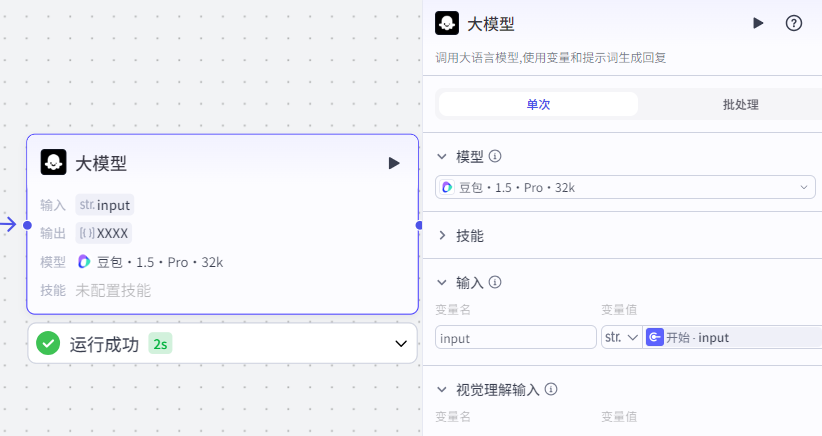
Task: Click the info icon next to 视觉理解输入
Action: [551, 389]
